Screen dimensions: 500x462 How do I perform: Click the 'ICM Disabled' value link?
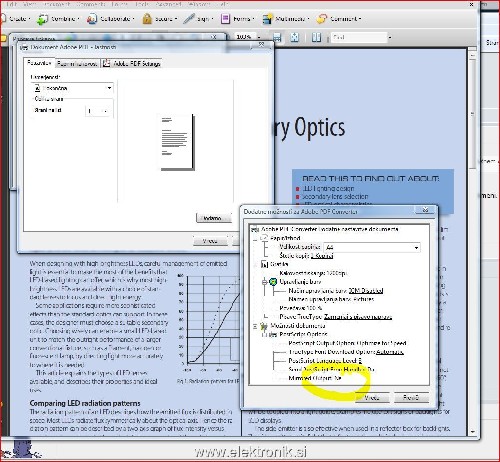(x=366, y=291)
